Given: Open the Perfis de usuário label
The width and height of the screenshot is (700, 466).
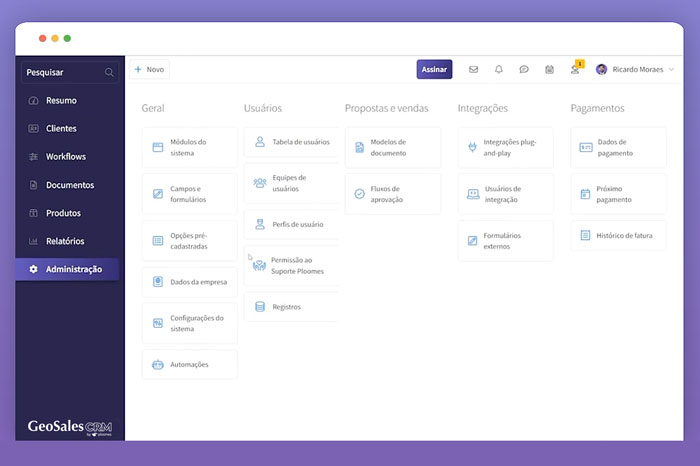Looking at the screenshot, I should pos(298,225).
